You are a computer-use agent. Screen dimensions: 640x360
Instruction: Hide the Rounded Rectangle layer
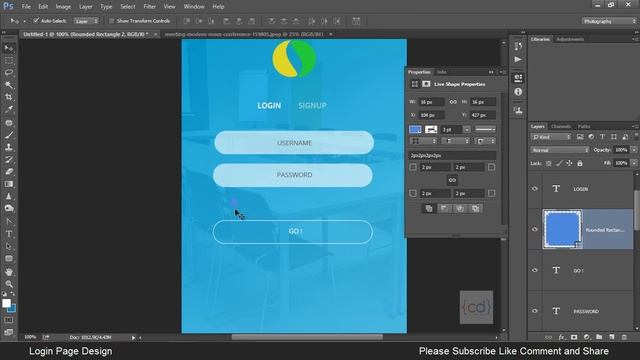point(535,229)
